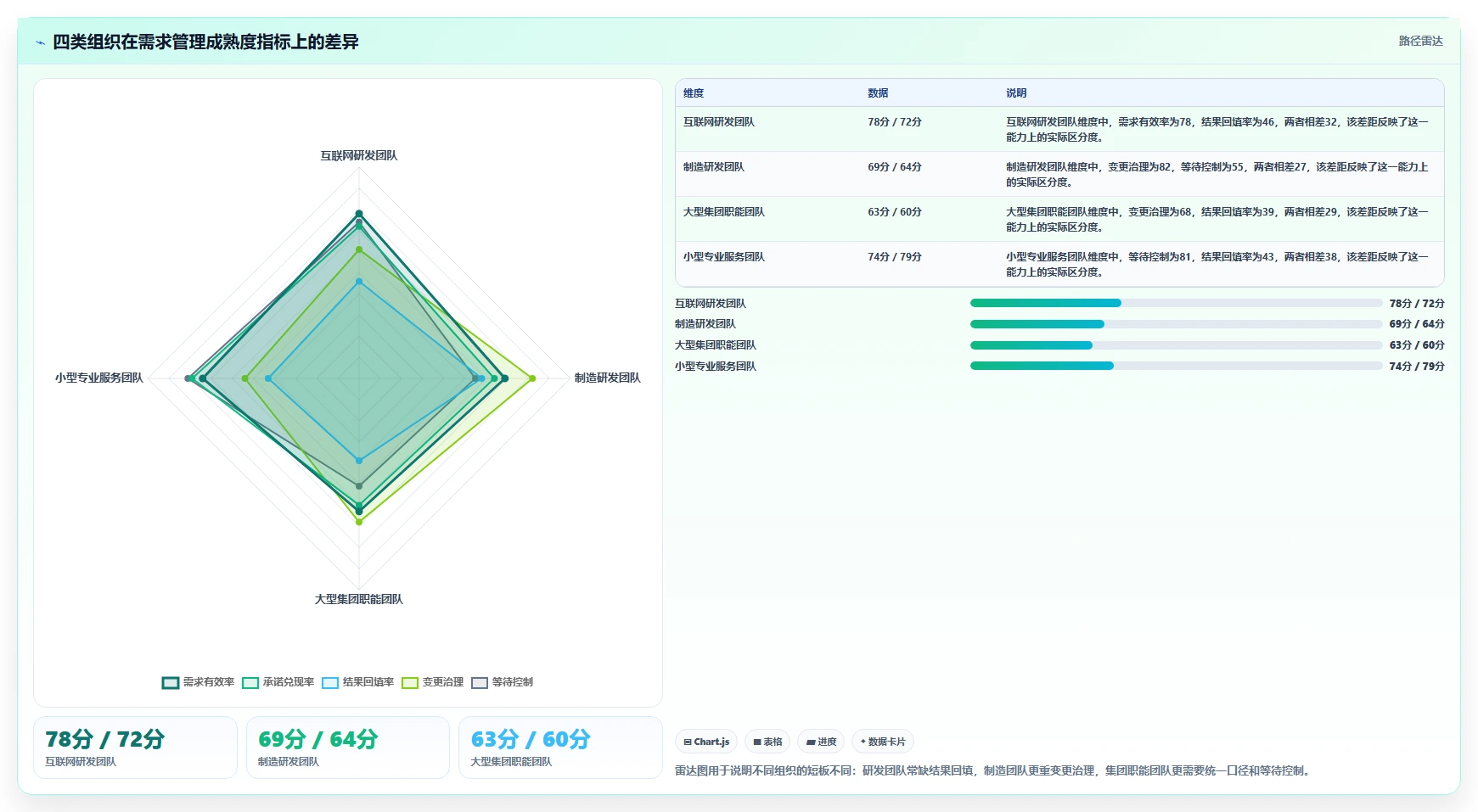1478x812 pixels.
Task: Toggle the 结果回填率 legend item
Action: click(358, 682)
